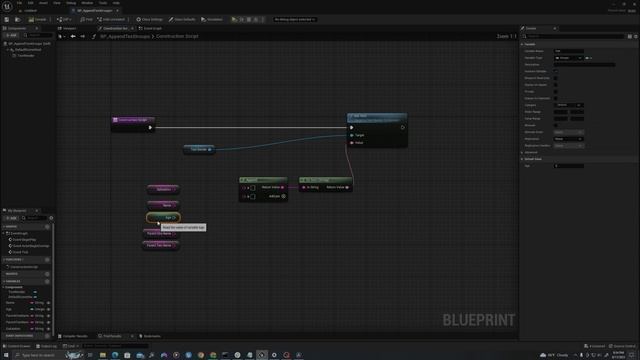Click the plus icon on the Macros section
Image resolution: width=640 pixels, height=360 pixels.
(47, 274)
